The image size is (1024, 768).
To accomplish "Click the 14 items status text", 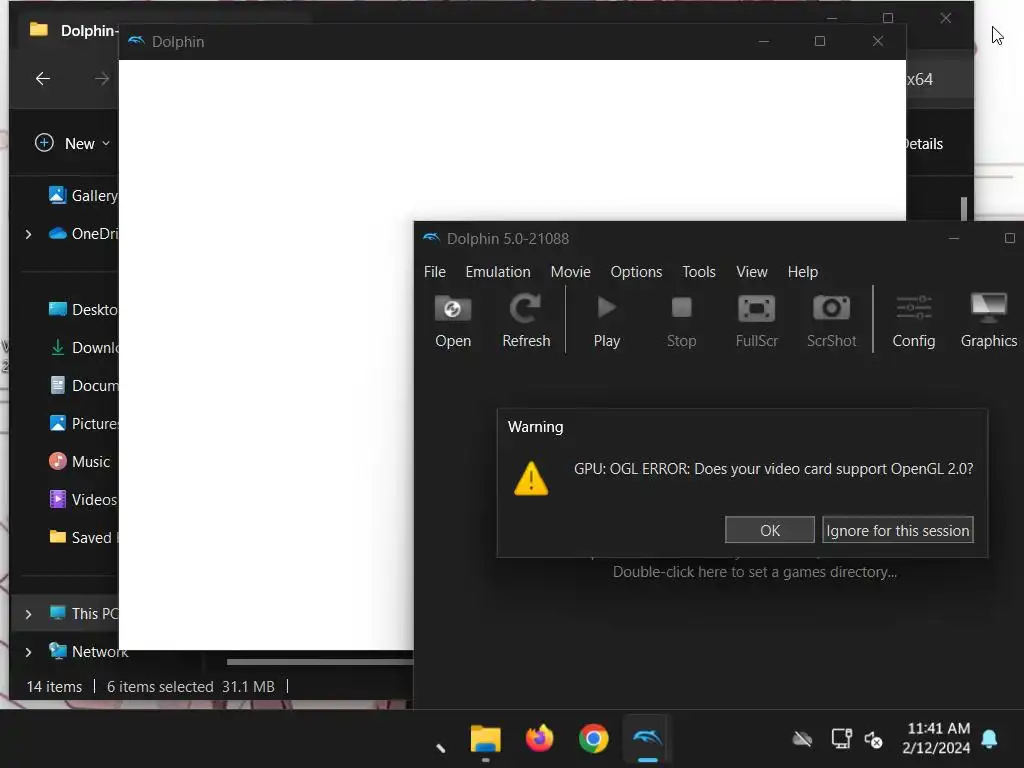I will (54, 686).
